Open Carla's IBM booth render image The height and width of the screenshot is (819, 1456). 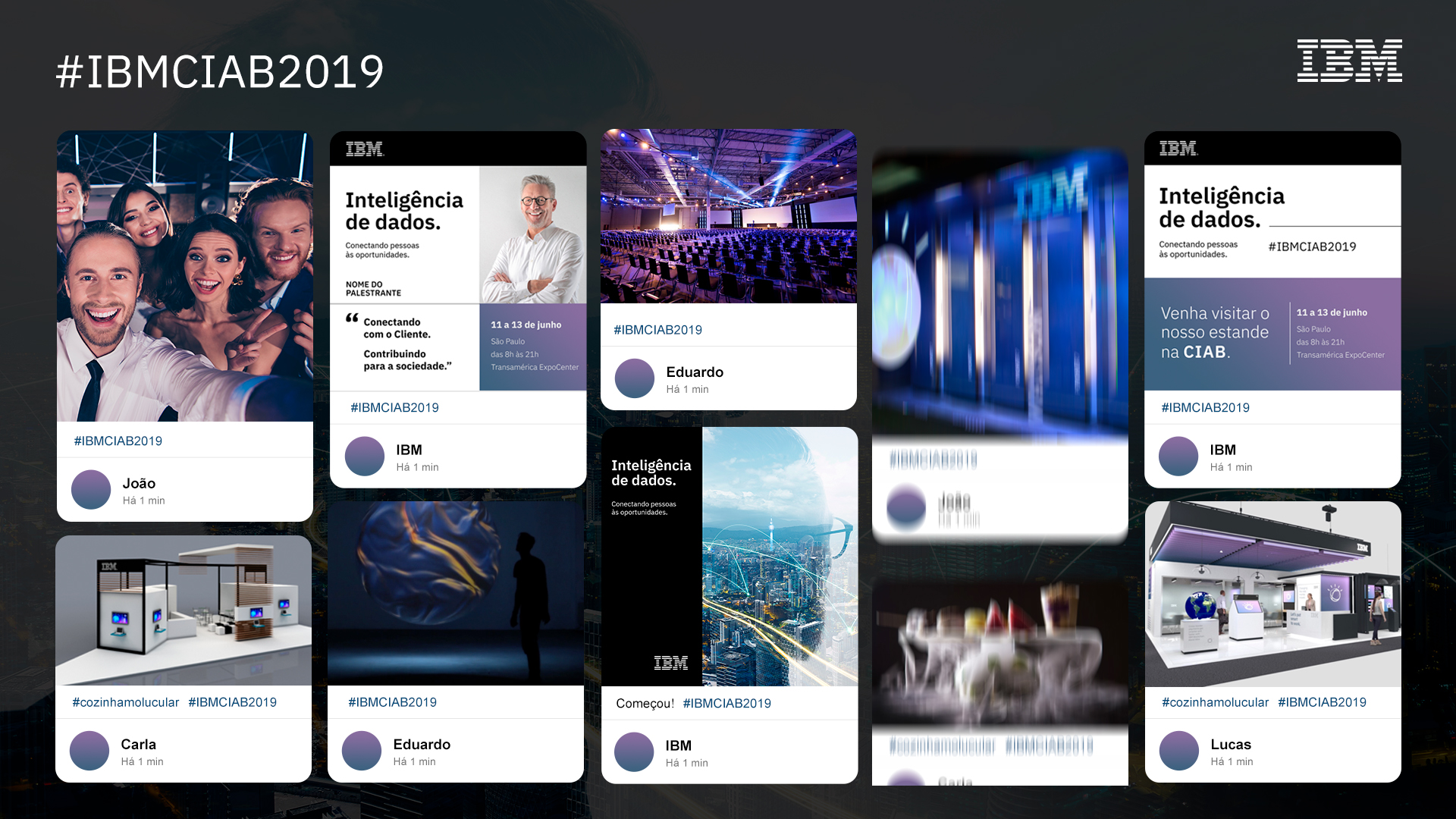[184, 610]
